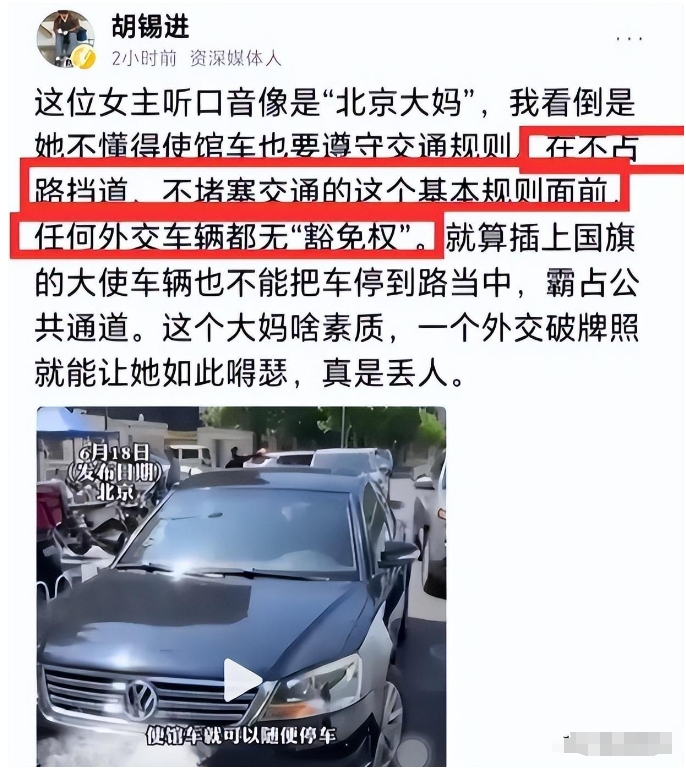686x777 pixels.
Task: Open the 胡锡进 username profile link
Action: pos(150,26)
